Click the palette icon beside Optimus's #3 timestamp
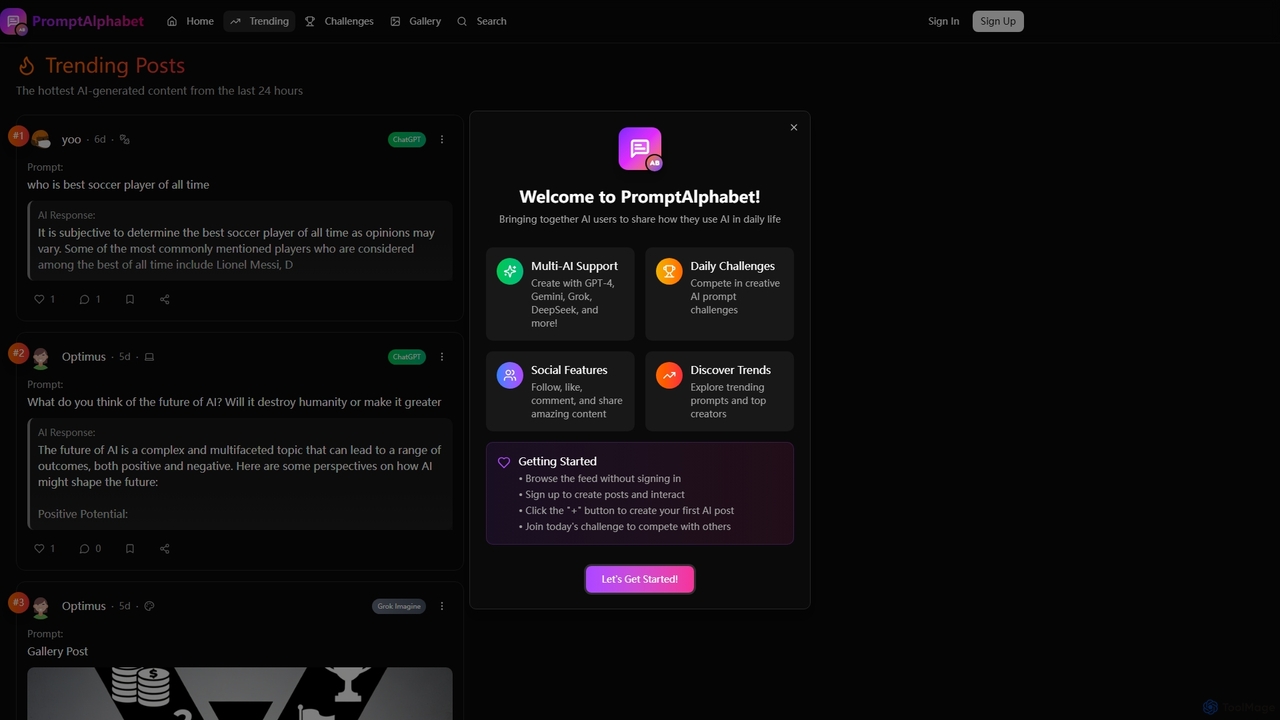The height and width of the screenshot is (720, 1280). pyautogui.click(x=149, y=606)
